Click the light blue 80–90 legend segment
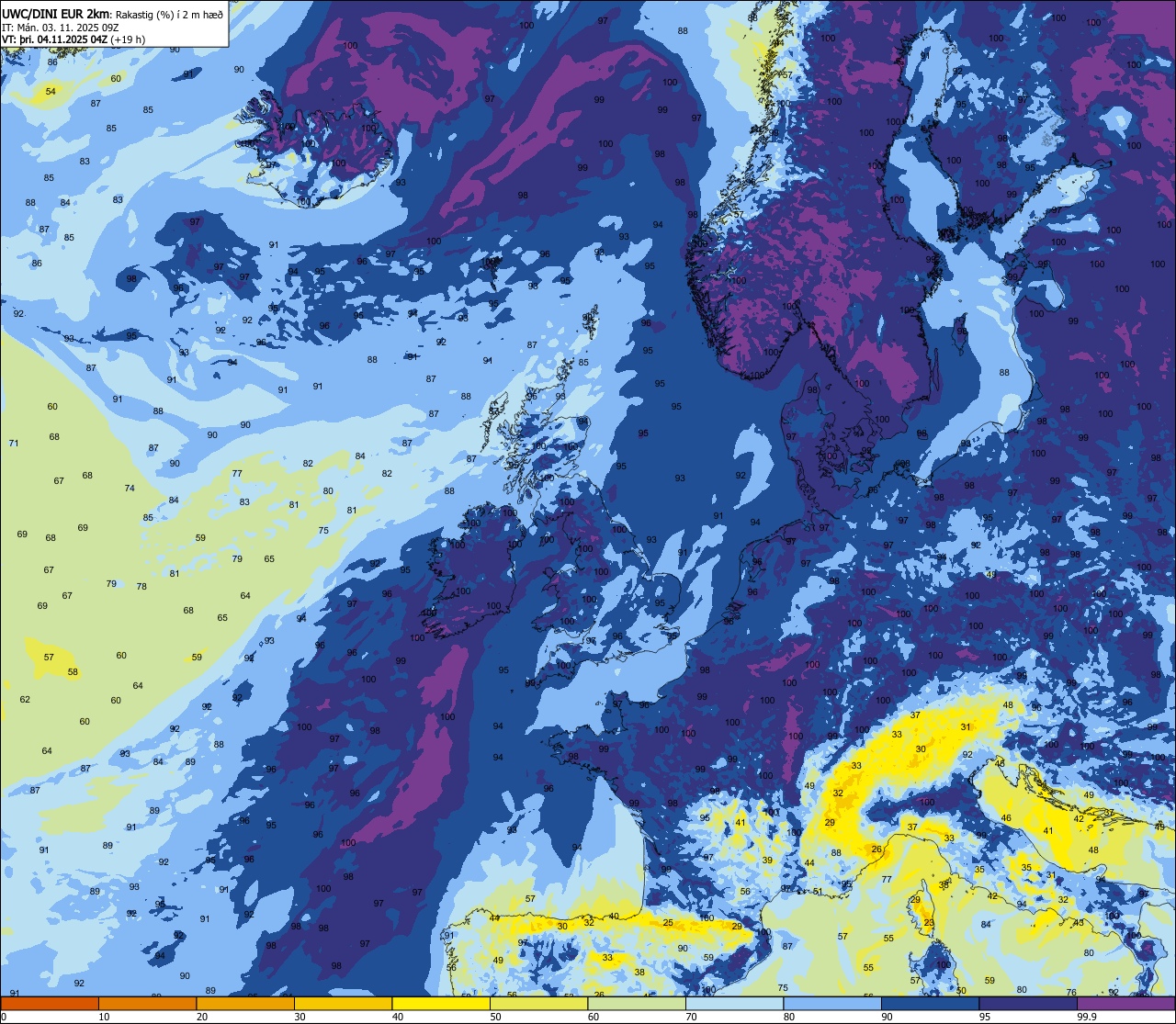The height and width of the screenshot is (1024, 1176). click(x=832, y=1003)
